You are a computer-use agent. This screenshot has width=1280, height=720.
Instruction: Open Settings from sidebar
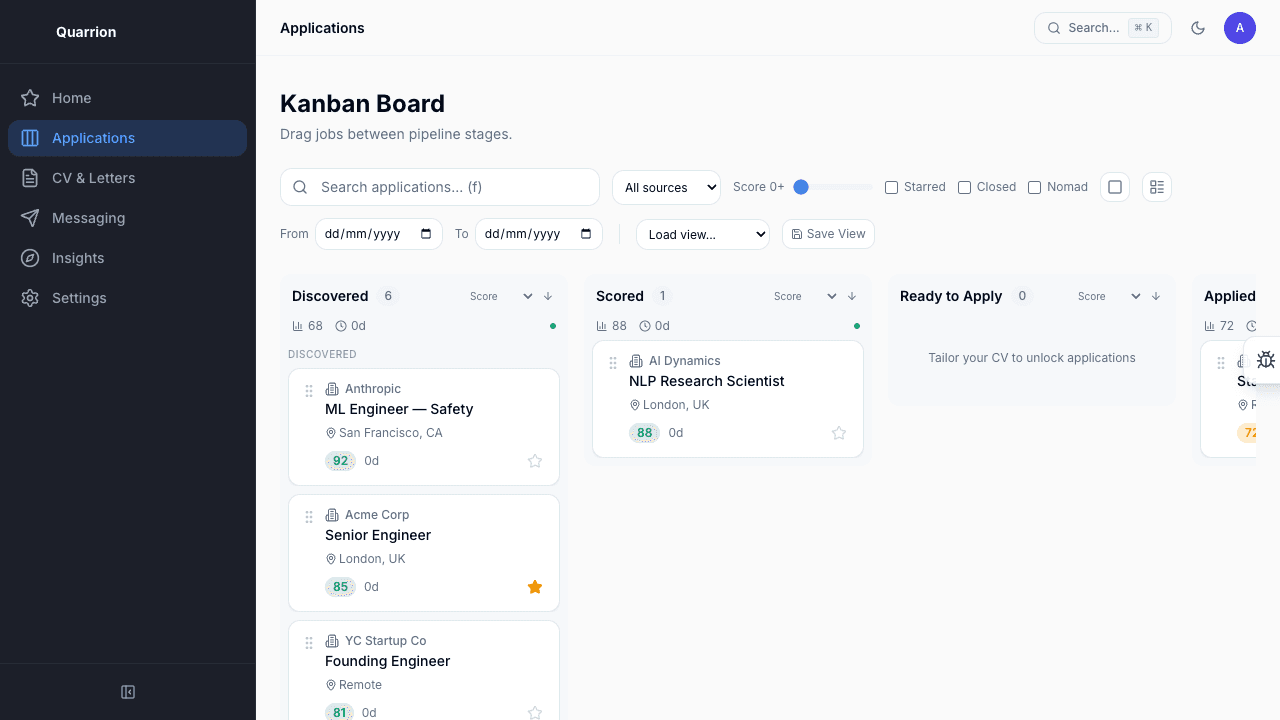(127, 298)
